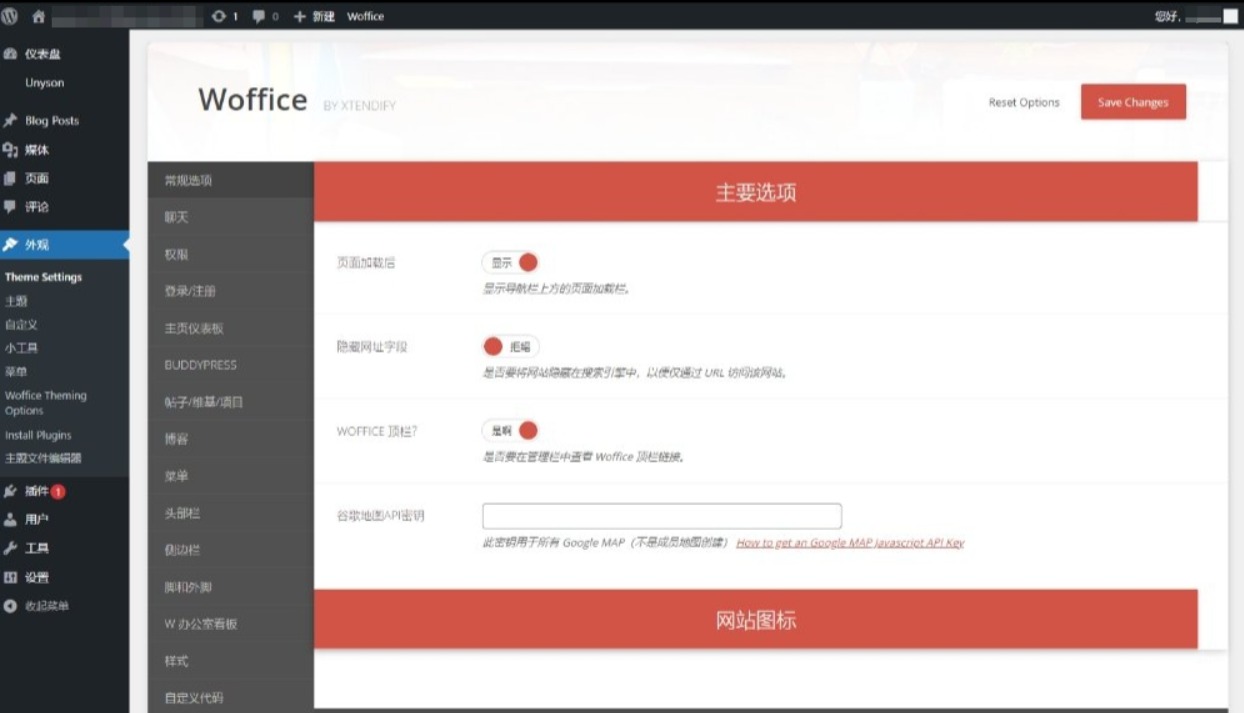Open the 页面 pages icon
1244x713 pixels.
point(10,178)
